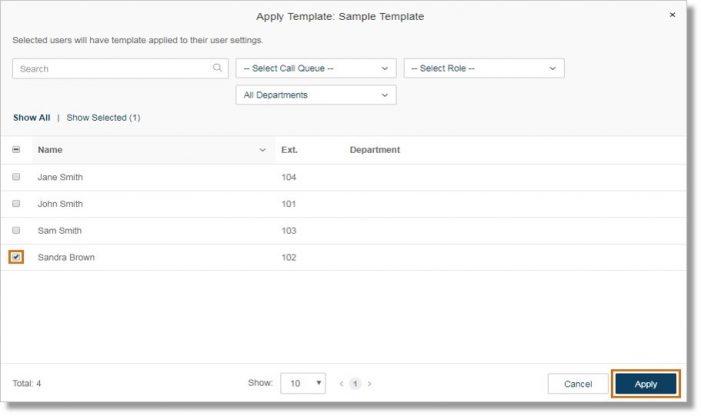Image resolution: width=701 pixels, height=416 pixels.
Task: Click extension 103
Action: (289, 231)
